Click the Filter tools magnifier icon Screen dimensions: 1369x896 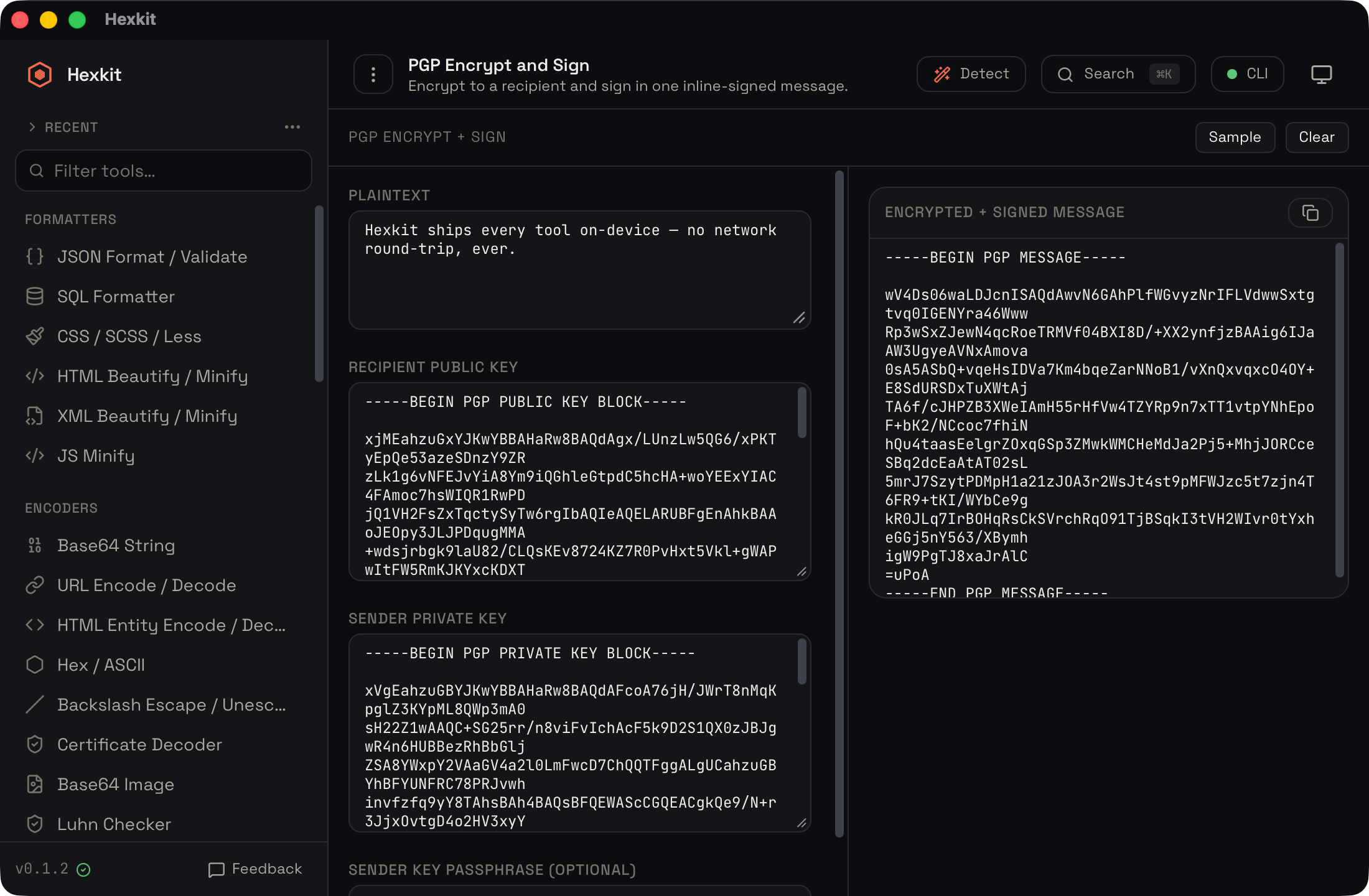(x=37, y=170)
